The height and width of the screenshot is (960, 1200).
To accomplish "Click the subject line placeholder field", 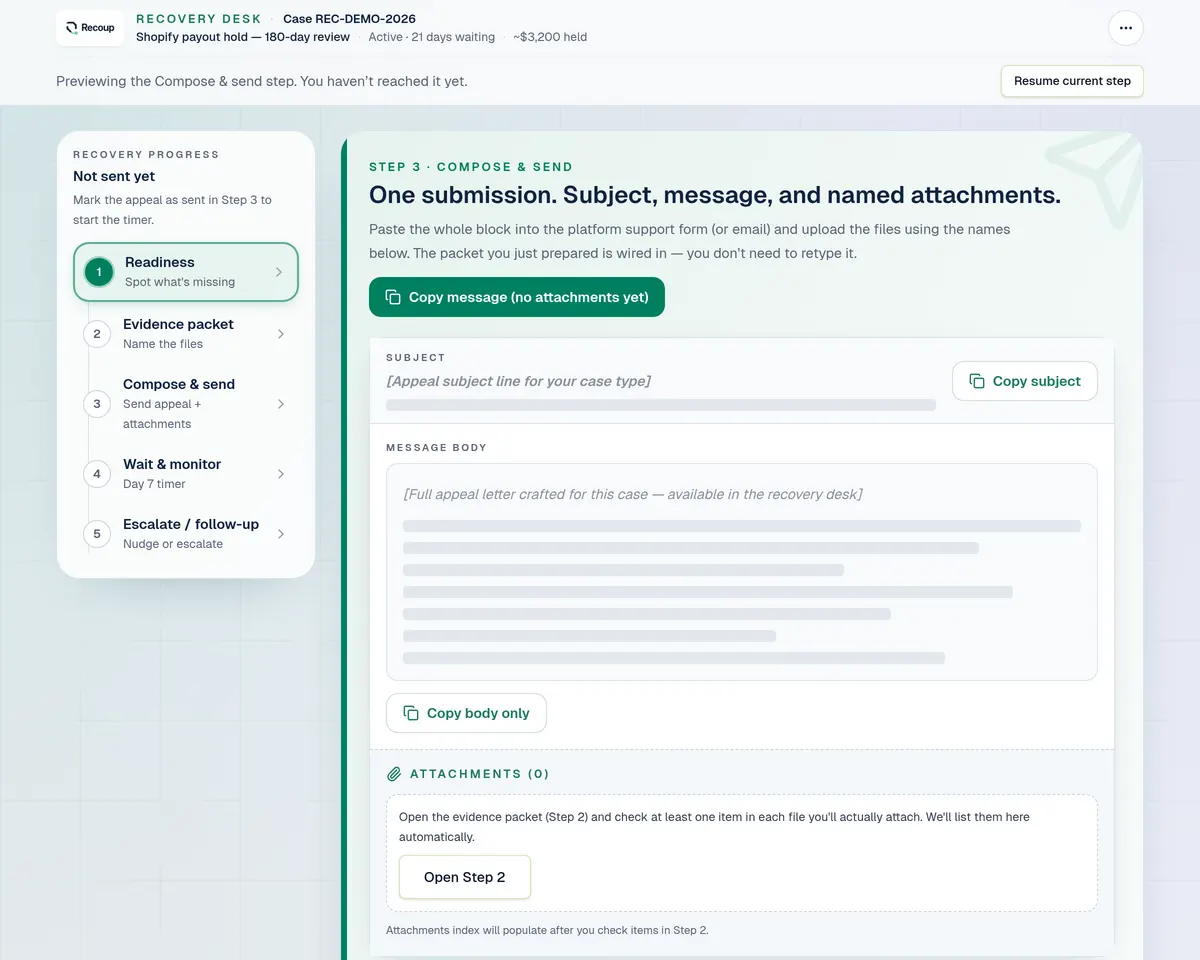I will [518, 381].
